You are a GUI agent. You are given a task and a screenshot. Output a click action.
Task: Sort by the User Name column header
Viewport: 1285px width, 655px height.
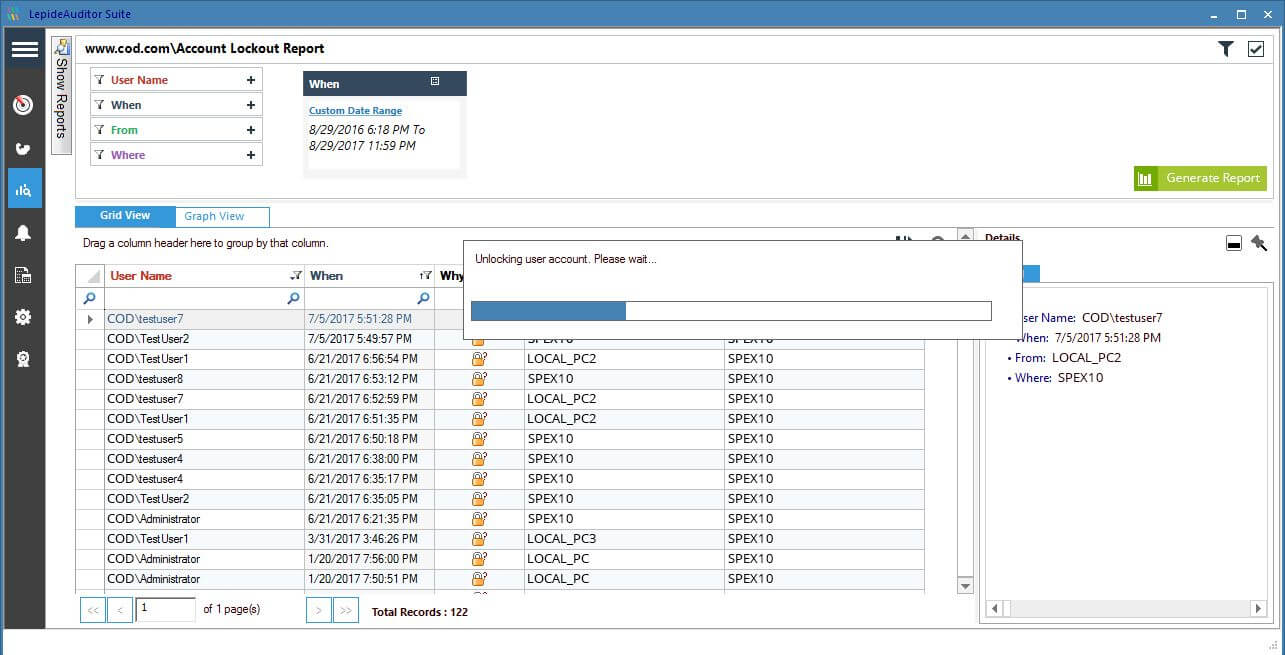tap(141, 276)
